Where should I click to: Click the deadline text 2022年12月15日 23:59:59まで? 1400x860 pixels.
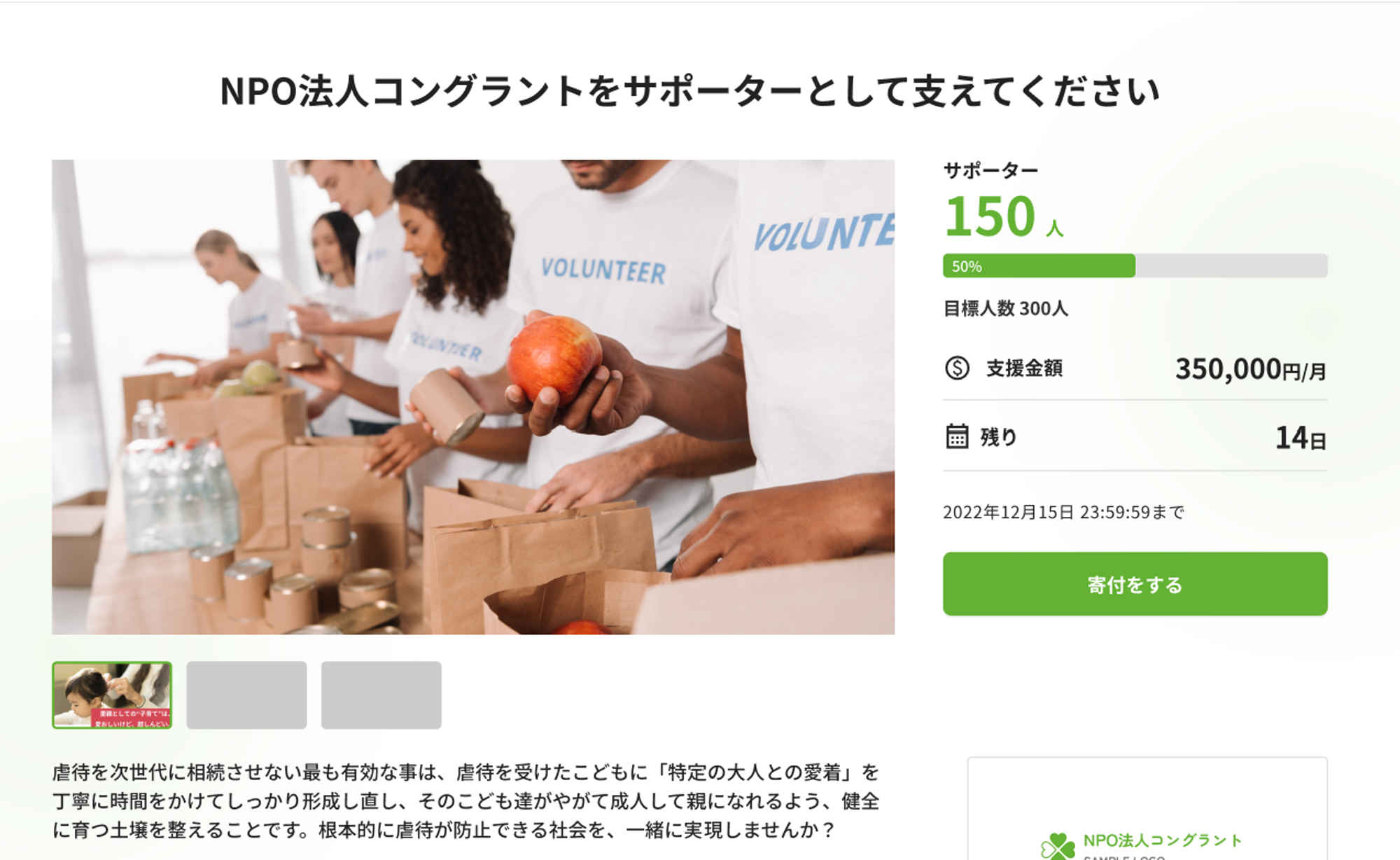pos(1063,512)
